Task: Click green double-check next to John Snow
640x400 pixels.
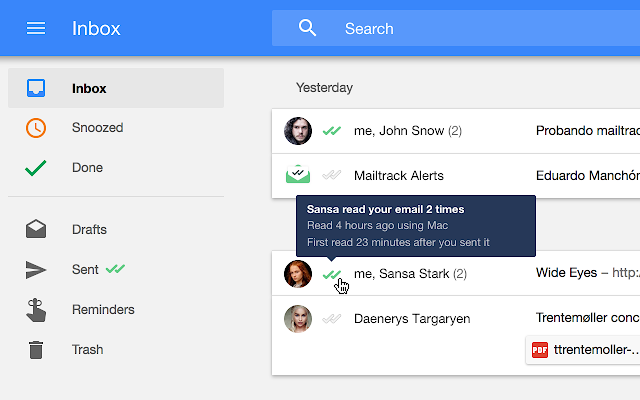Action: [x=331, y=131]
